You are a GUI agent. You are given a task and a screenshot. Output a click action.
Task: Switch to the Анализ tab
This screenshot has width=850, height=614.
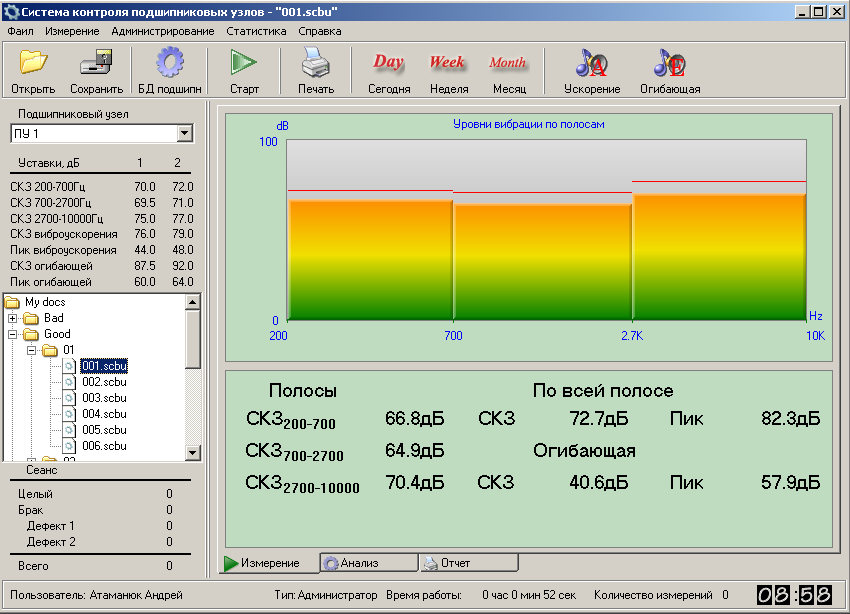(360, 563)
